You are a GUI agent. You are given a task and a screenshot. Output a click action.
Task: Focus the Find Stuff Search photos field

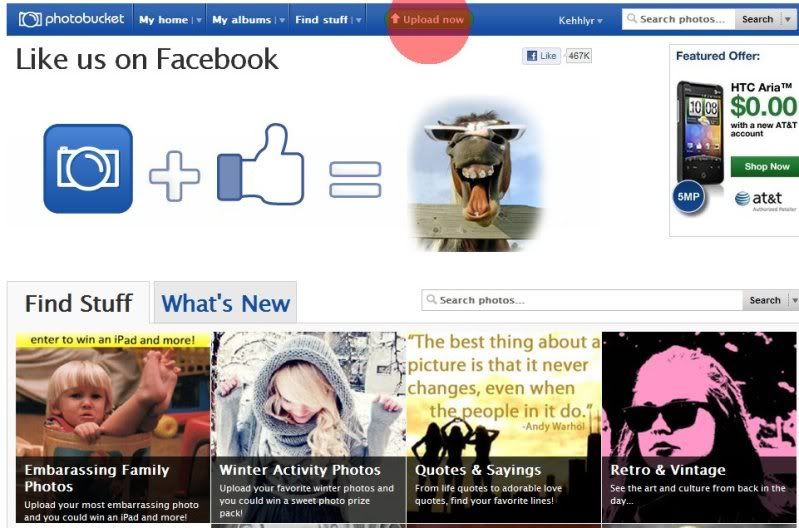click(582, 300)
